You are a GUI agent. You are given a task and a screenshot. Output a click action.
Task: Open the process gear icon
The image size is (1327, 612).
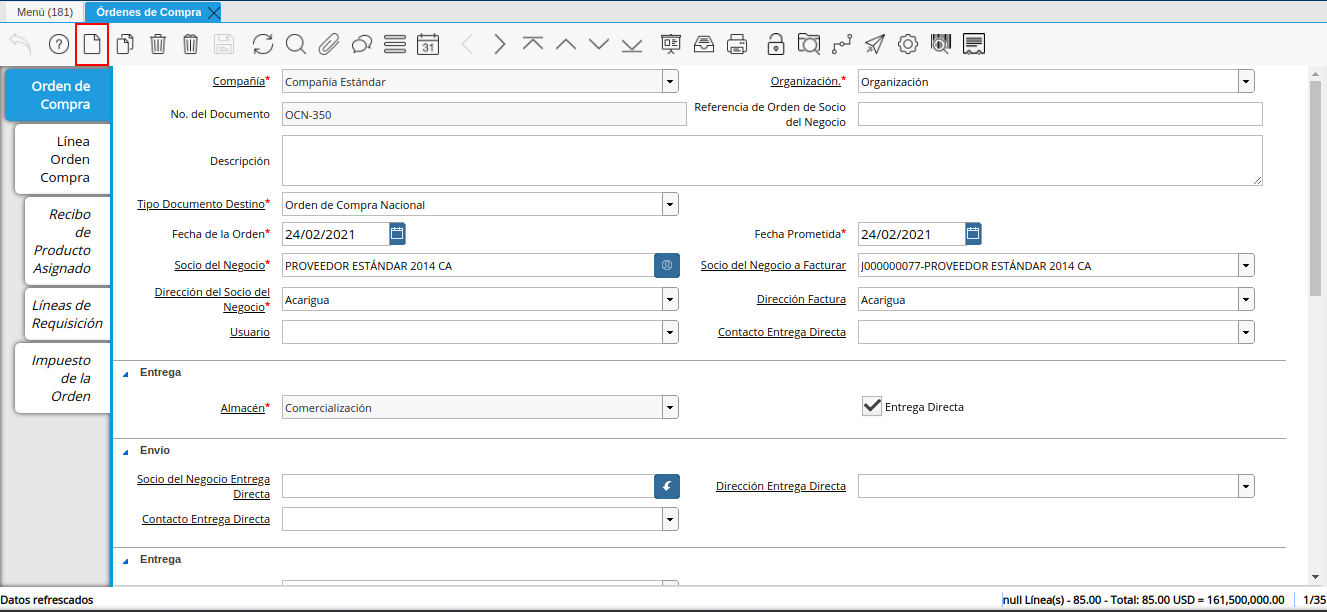point(908,44)
